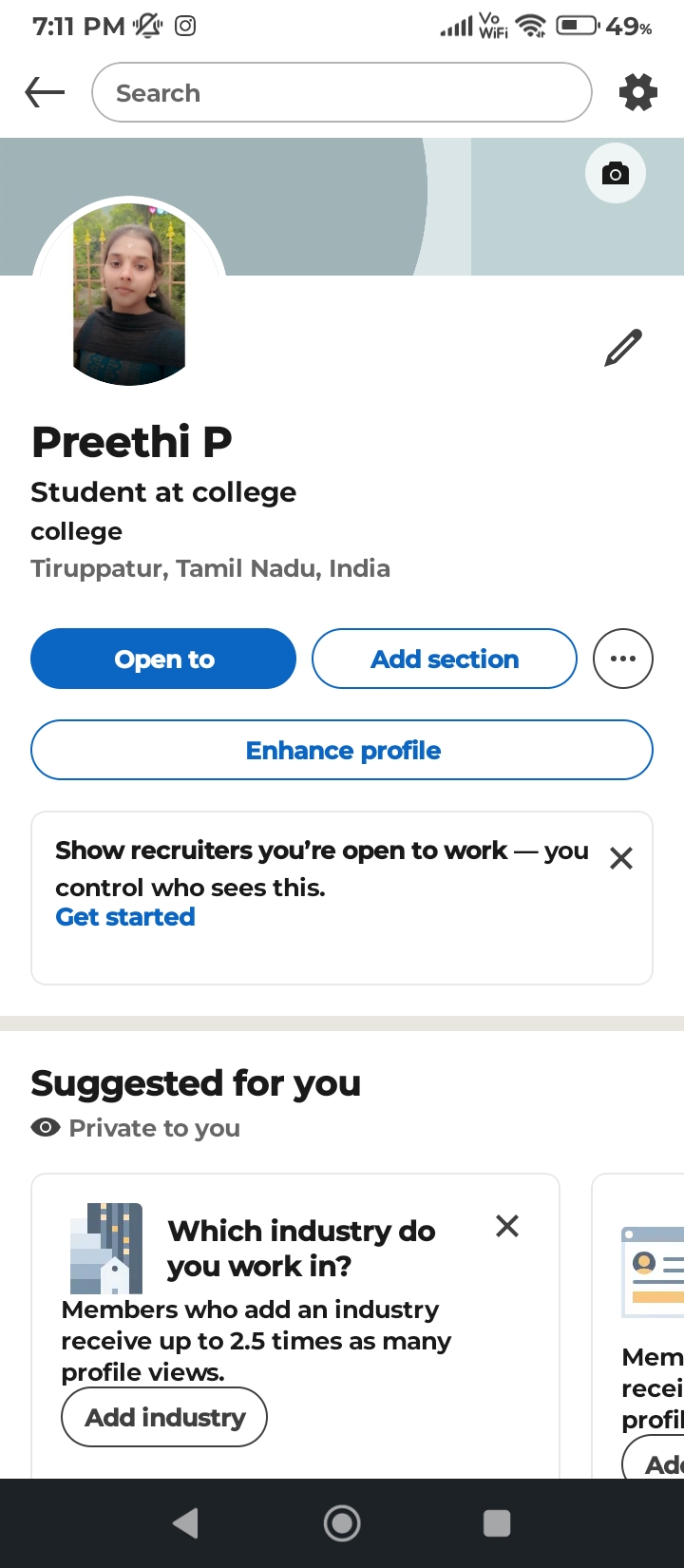Tap the Android recent apps square
Screen dimensions: 684x1568
pos(497,1523)
